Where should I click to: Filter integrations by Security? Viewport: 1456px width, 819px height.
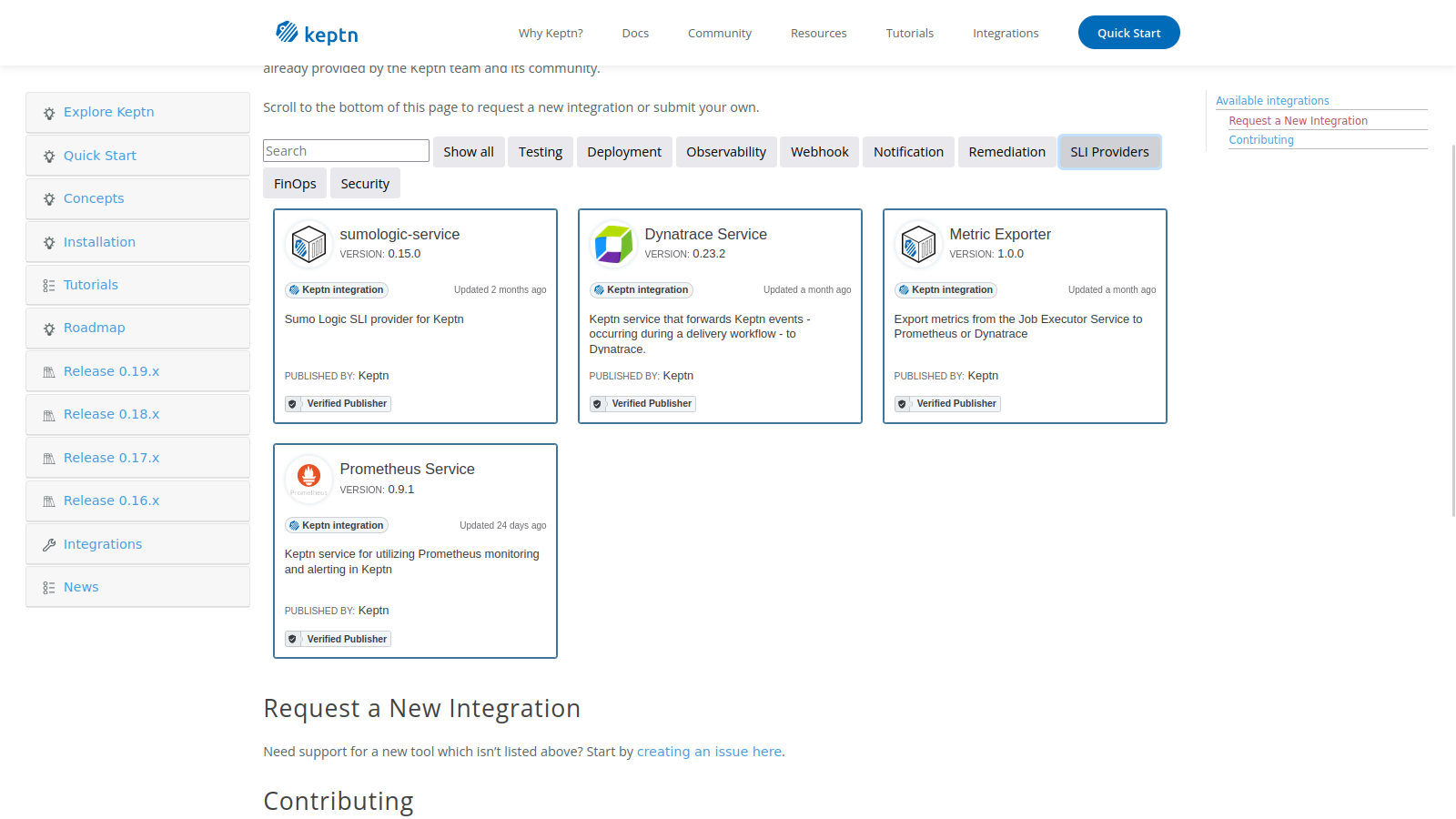coord(365,184)
